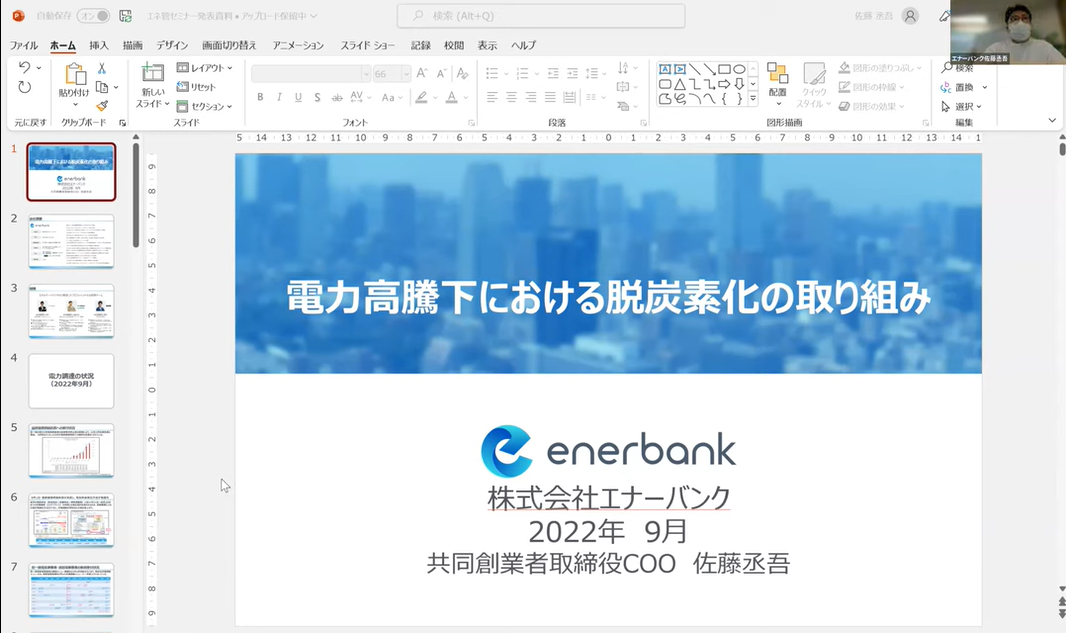Select the right arrow shape in gallery
The width and height of the screenshot is (1066, 633).
click(x=725, y=84)
